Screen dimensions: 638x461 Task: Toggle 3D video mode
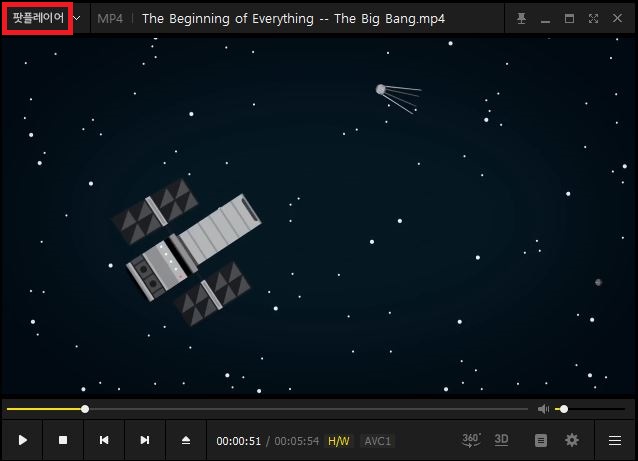pos(501,440)
